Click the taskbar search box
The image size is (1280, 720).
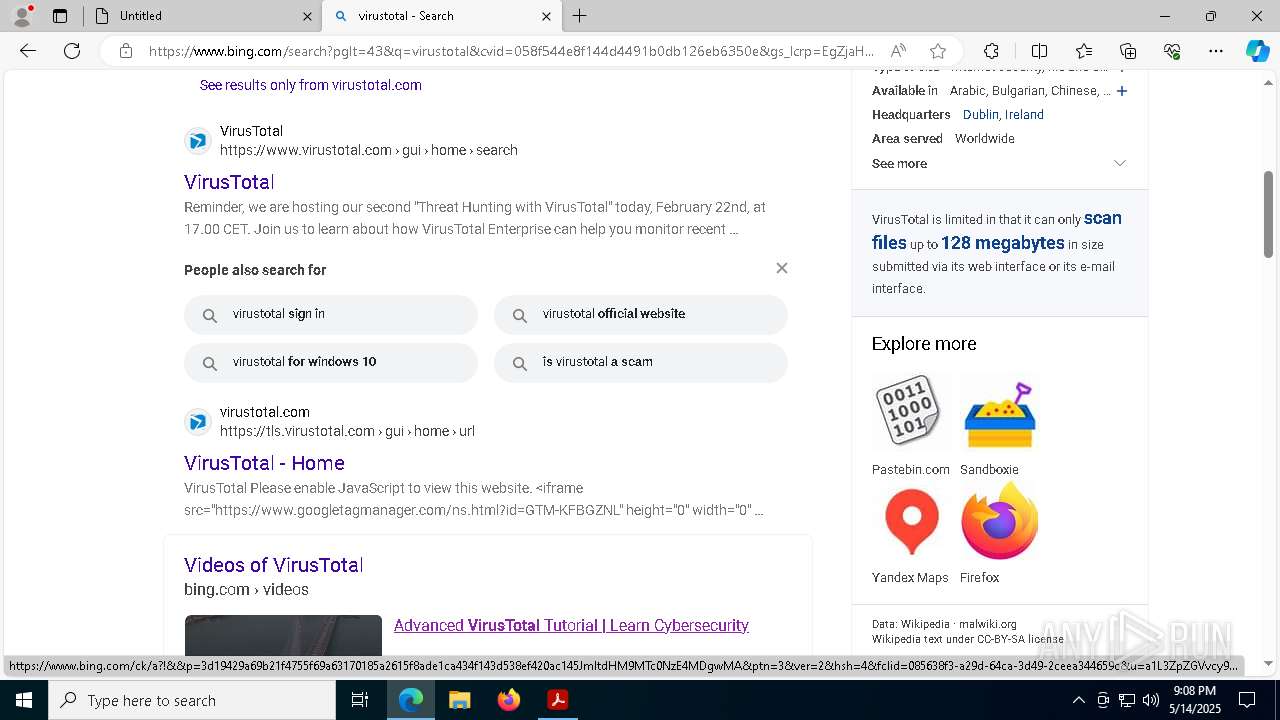pyautogui.click(x=192, y=700)
